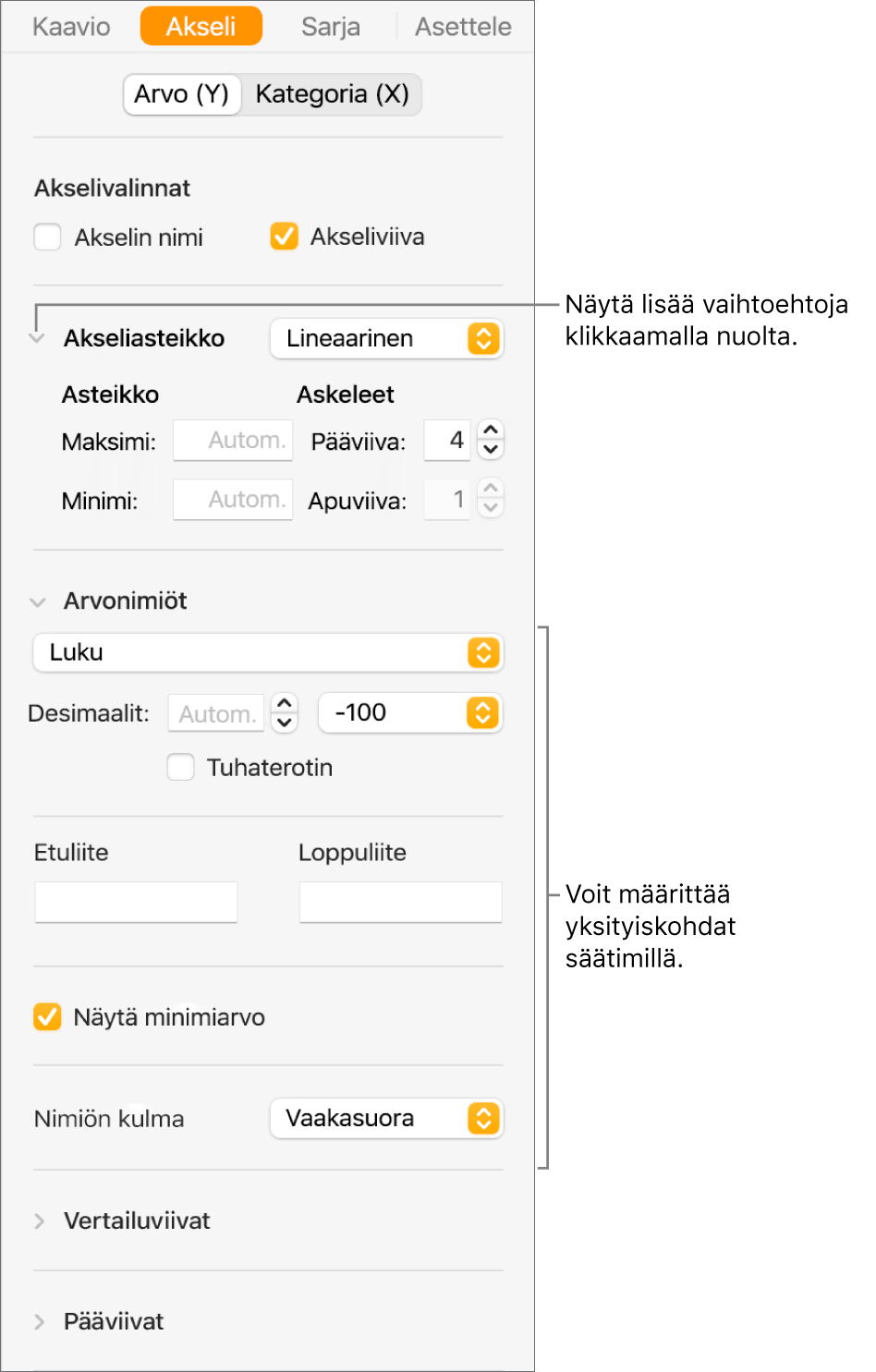Open the -100 negative number format dropdown
Screen dimensions: 876x1372
click(x=410, y=713)
